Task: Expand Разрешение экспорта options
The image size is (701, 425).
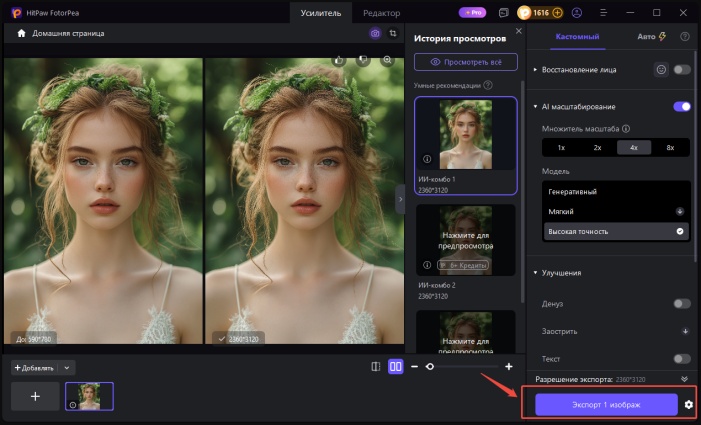Action: point(684,379)
